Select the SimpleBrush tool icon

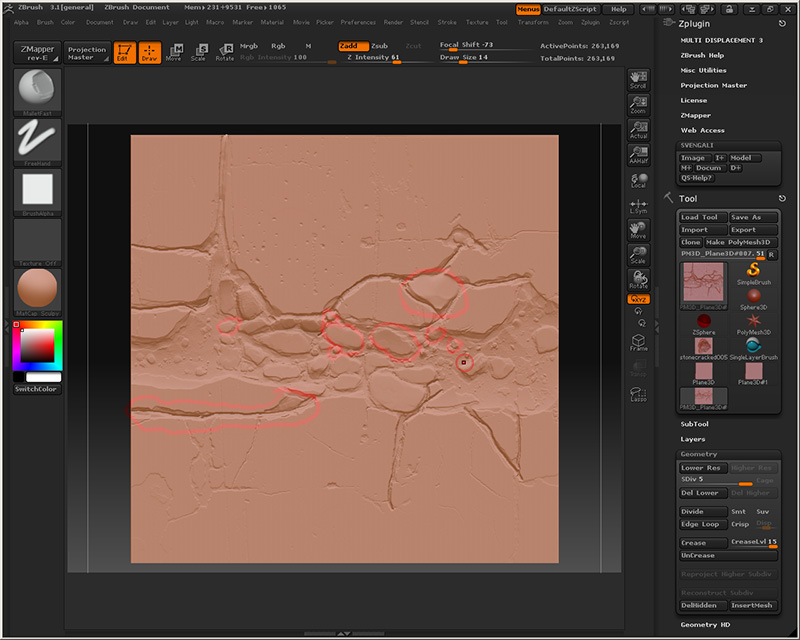pos(754,273)
